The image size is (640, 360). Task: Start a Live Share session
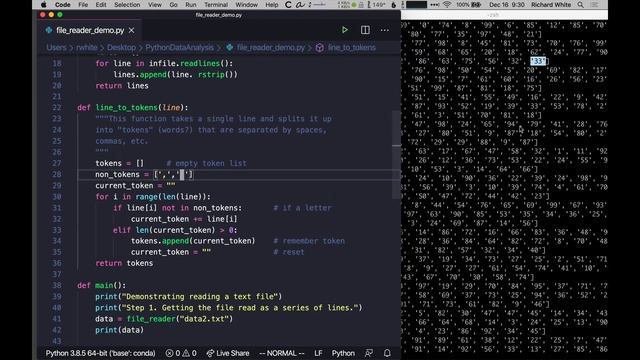tap(228, 353)
